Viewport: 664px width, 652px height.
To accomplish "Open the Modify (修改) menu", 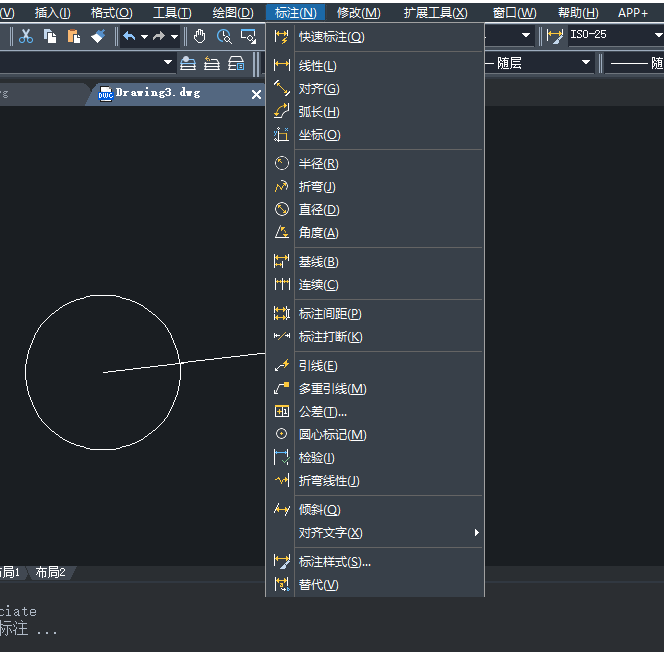I will [358, 13].
